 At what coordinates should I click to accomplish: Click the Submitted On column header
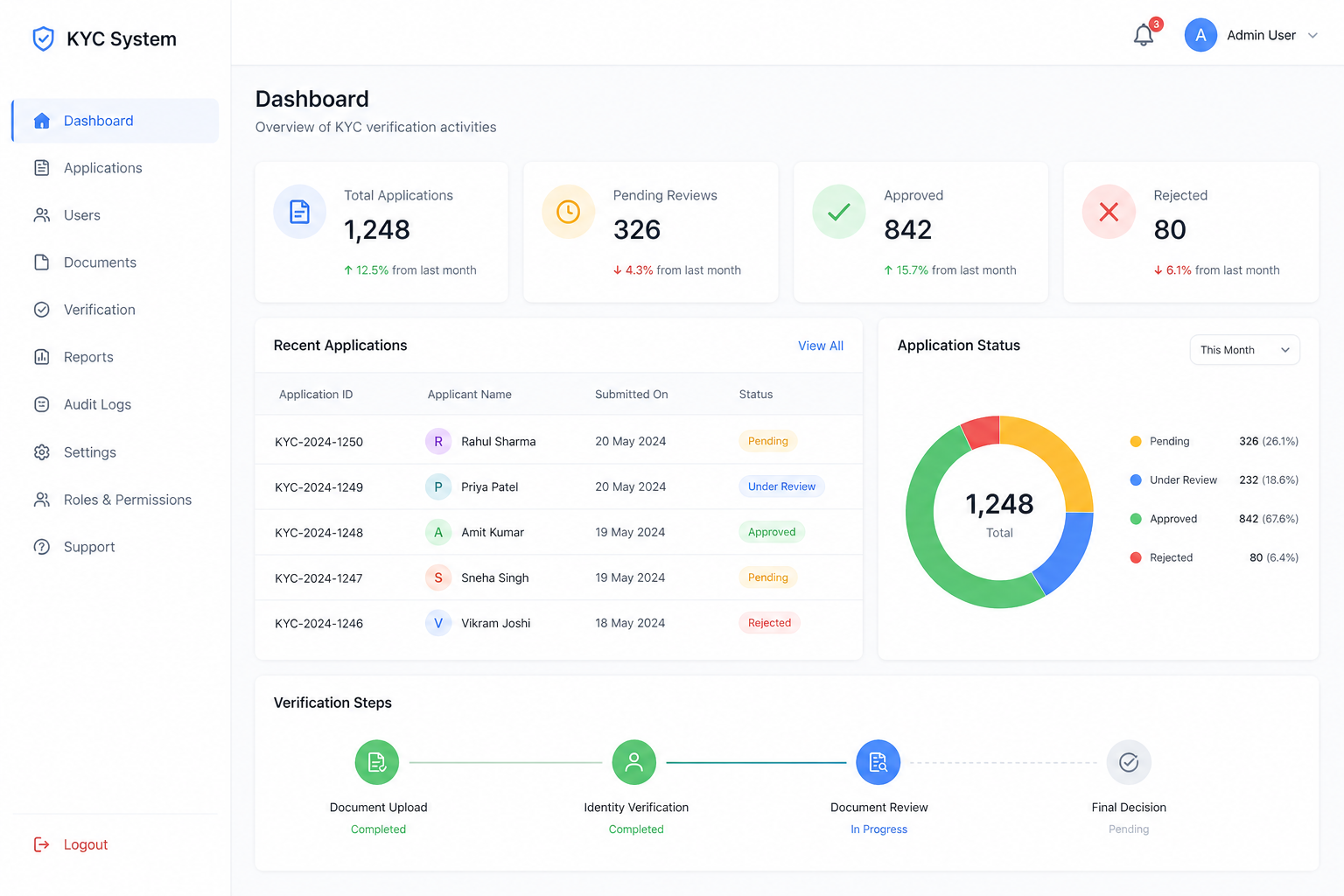click(x=631, y=395)
